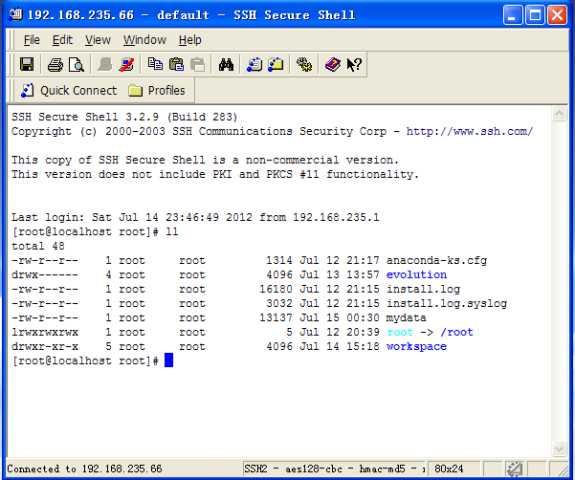Click the status bar connection icon
Image resolution: width=575 pixels, height=480 pixels.
click(x=514, y=469)
